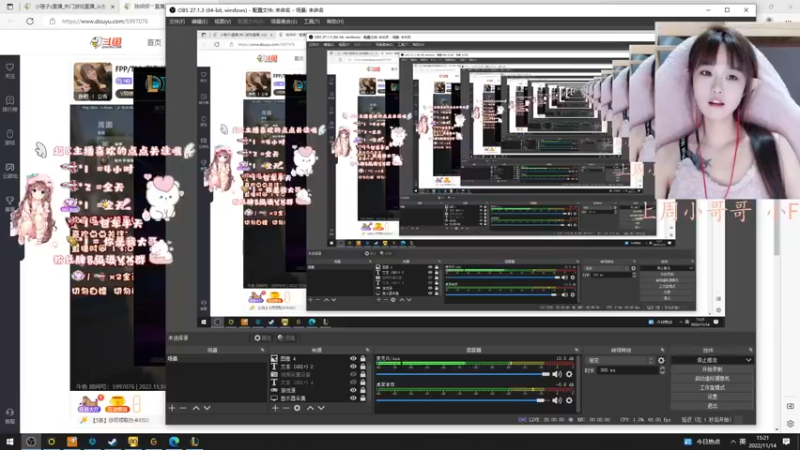The height and width of the screenshot is (450, 800).
Task: Move source up with the up arrow in Sources panel
Action: (x=310, y=408)
